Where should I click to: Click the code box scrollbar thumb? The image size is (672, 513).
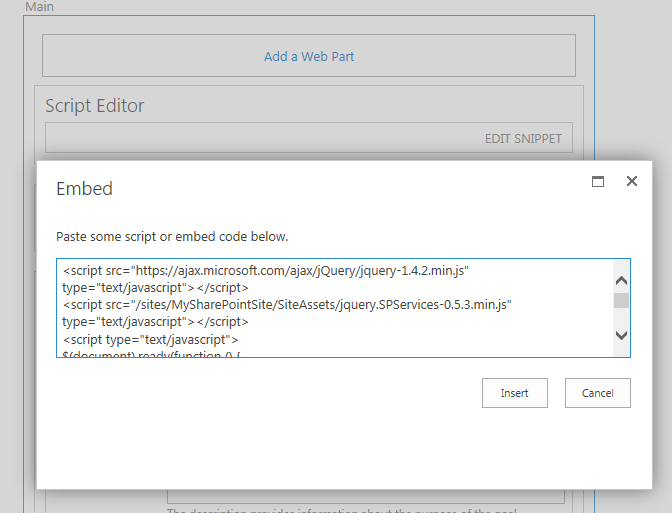621,300
